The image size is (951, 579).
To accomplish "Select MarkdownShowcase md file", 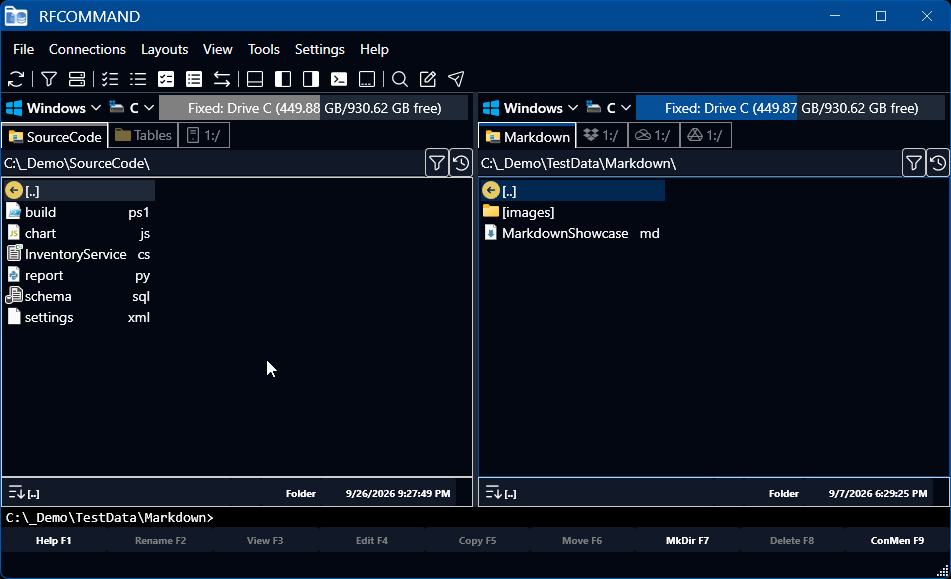I will tap(573, 233).
